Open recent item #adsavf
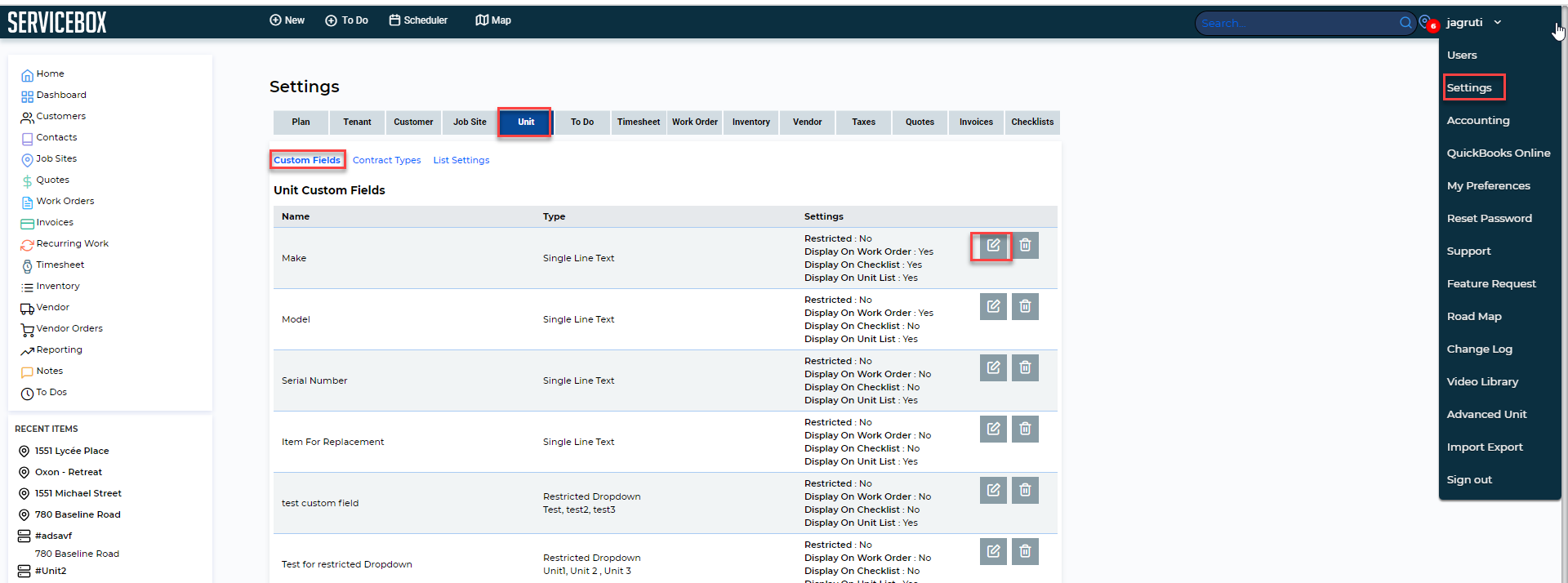1568x583 pixels. point(53,536)
